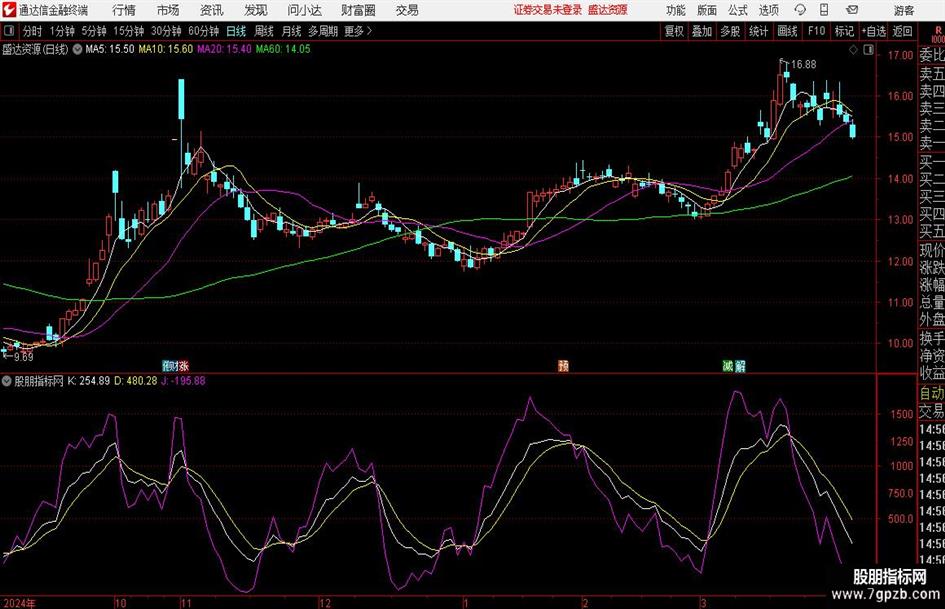The image size is (945, 609).
Task: Expand the 更多 period options
Action: pyautogui.click(x=358, y=31)
